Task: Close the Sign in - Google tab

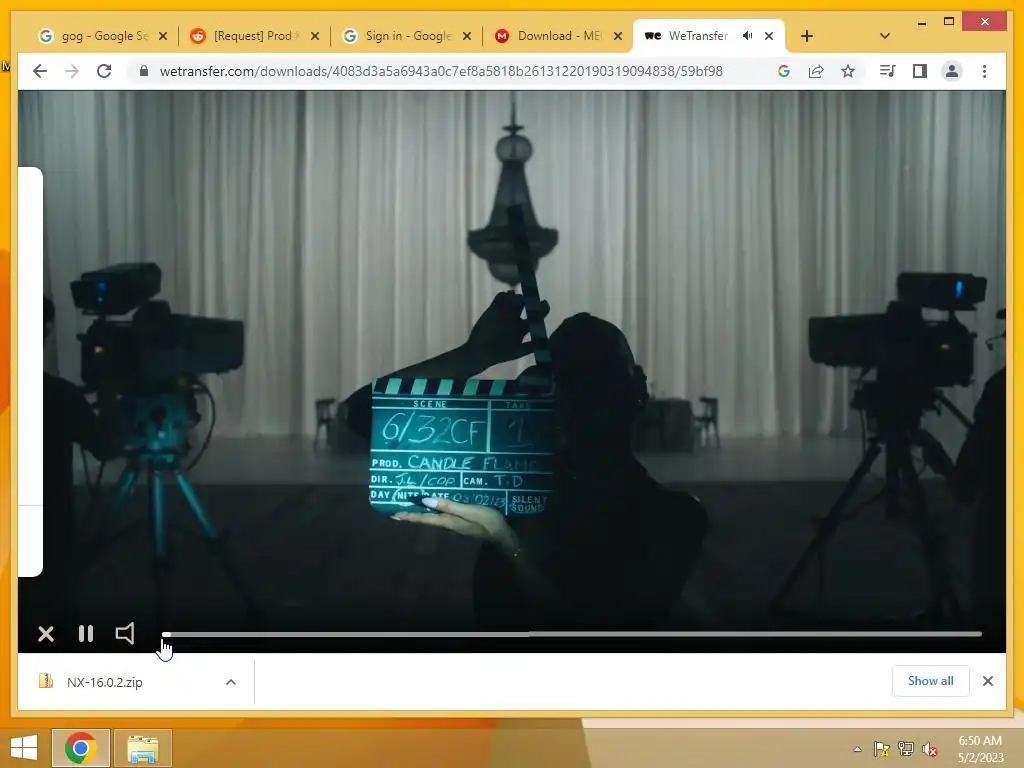Action: click(x=467, y=37)
